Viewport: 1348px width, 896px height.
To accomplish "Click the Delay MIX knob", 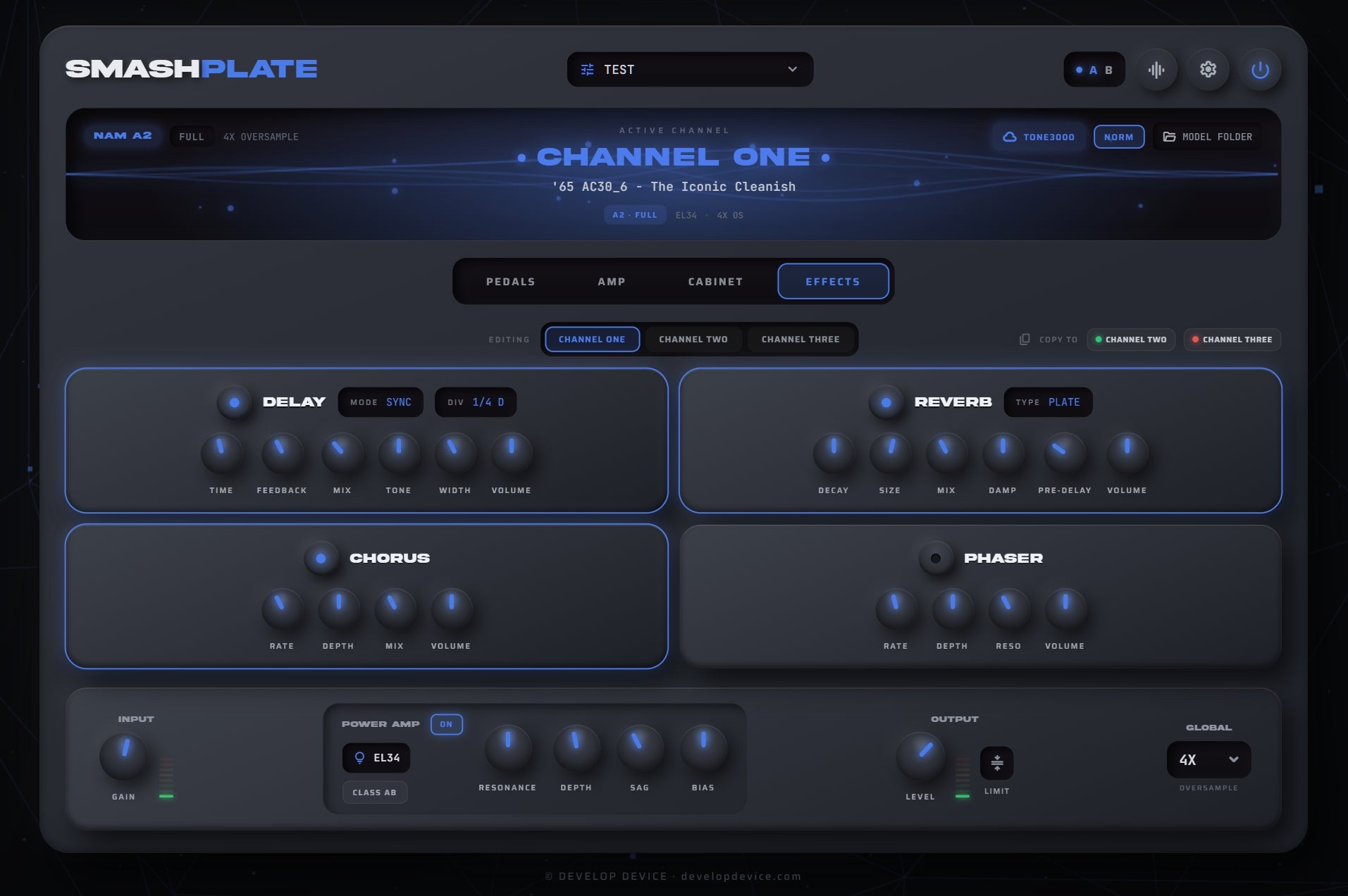I will pyautogui.click(x=342, y=454).
